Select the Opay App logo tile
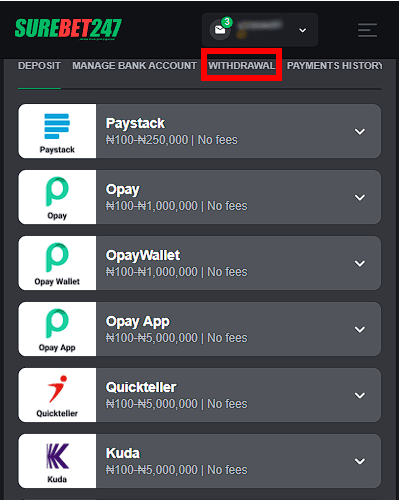 57,329
